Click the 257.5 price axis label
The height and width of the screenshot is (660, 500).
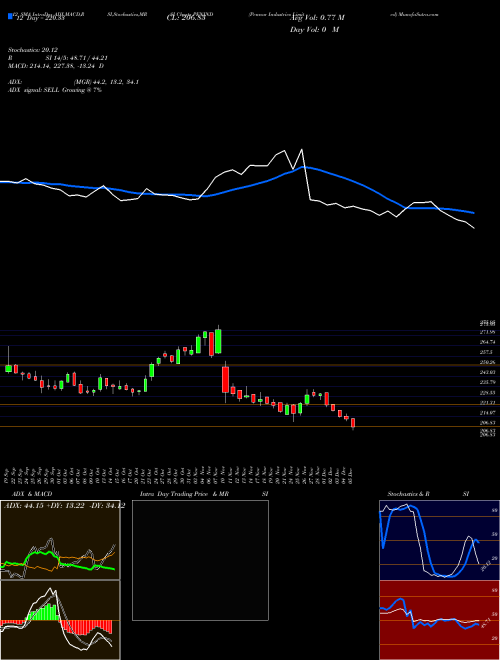[487, 352]
